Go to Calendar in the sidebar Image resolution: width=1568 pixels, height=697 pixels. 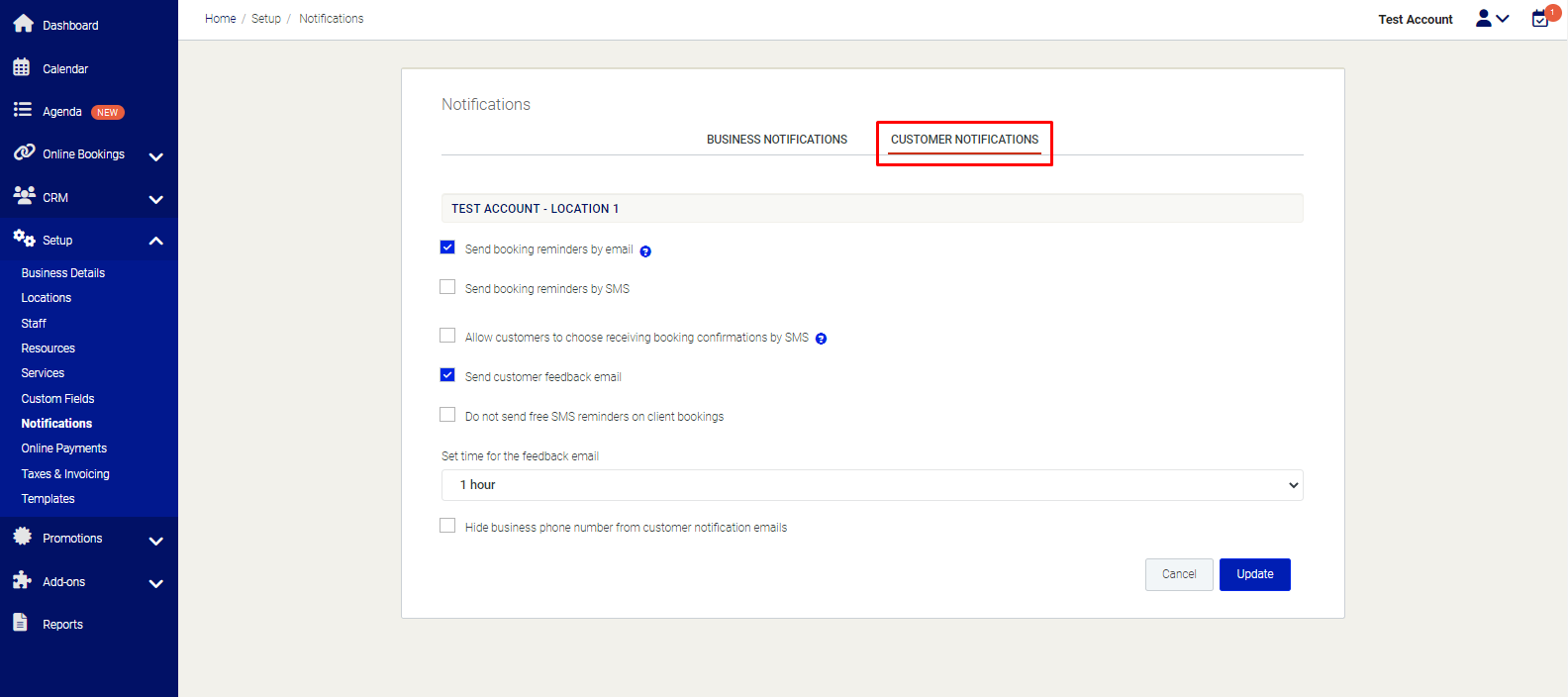point(65,69)
